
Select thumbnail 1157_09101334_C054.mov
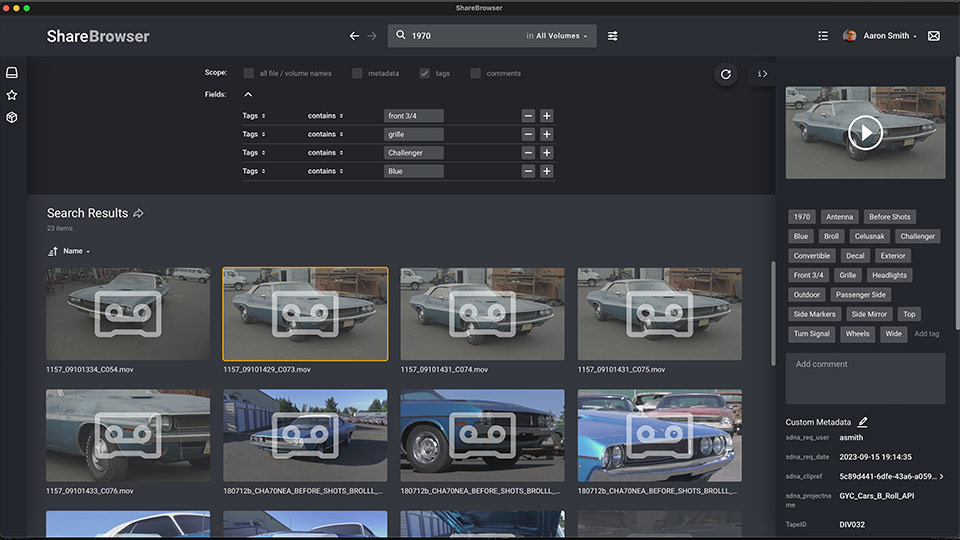(128, 313)
